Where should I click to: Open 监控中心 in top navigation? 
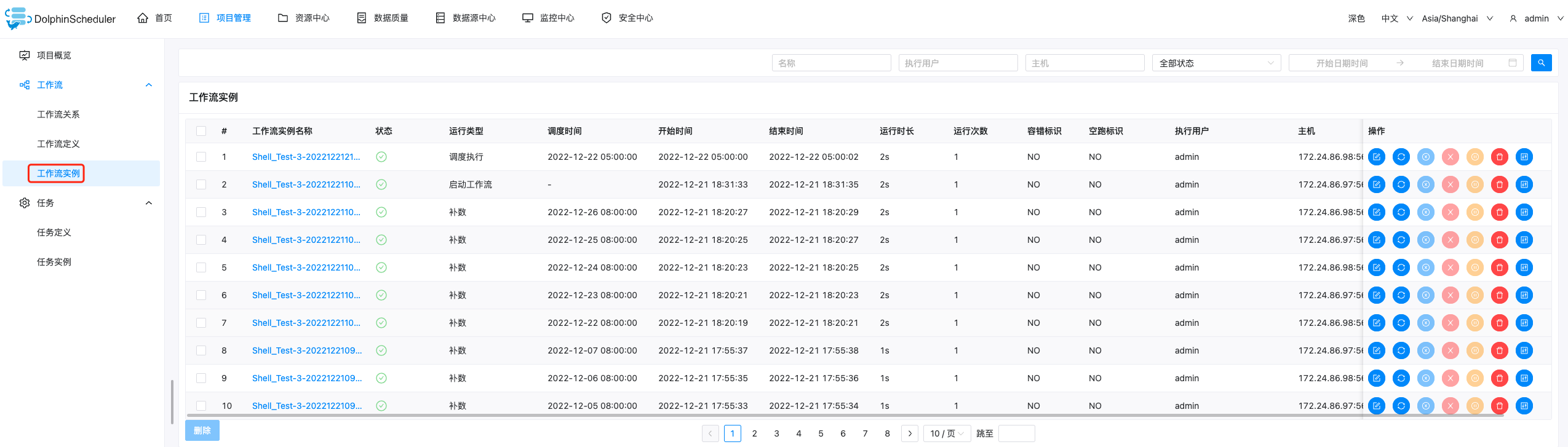(x=548, y=18)
